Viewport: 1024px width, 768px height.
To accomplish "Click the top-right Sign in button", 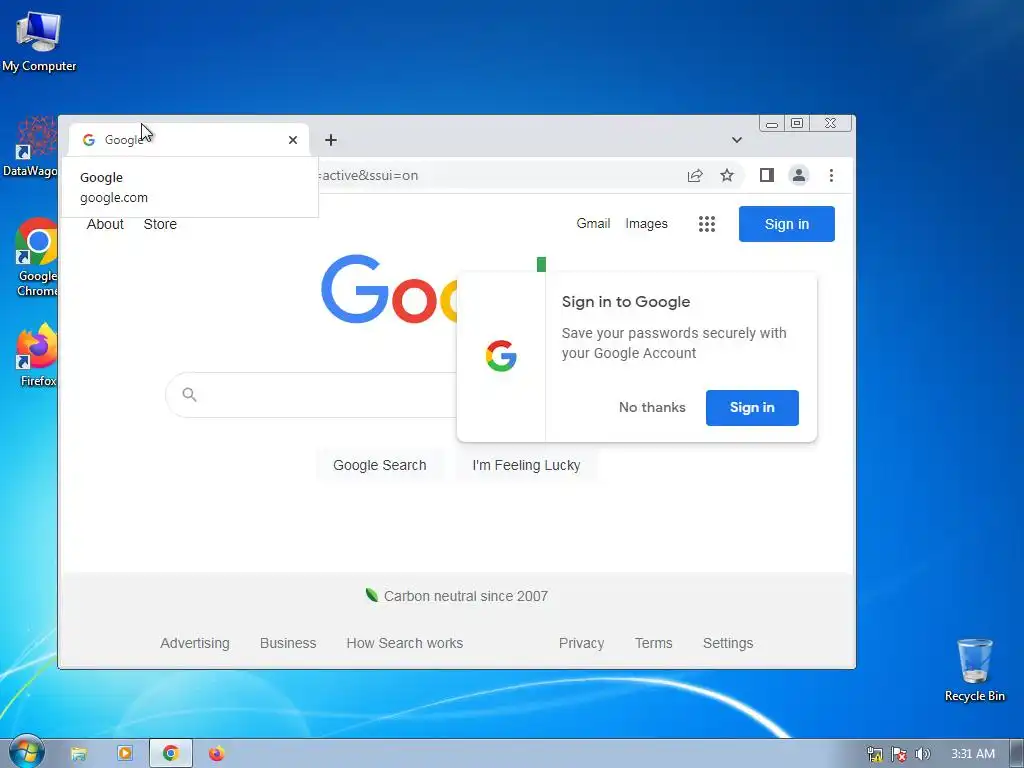I will coord(786,223).
